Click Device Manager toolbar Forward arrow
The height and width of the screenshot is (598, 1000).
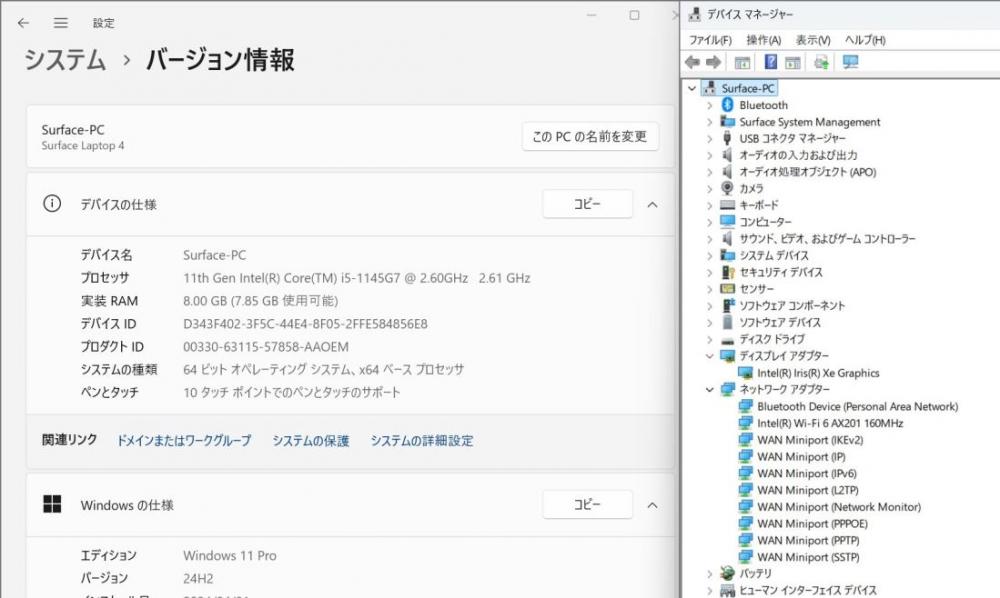click(714, 62)
